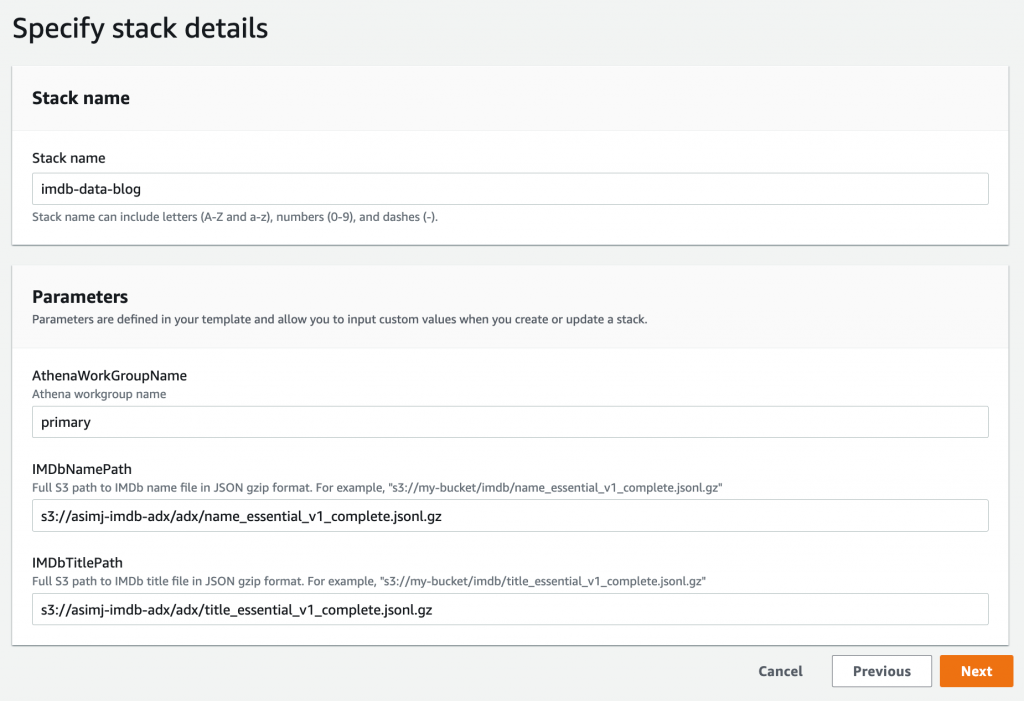Go back with the Previous button

(x=881, y=671)
